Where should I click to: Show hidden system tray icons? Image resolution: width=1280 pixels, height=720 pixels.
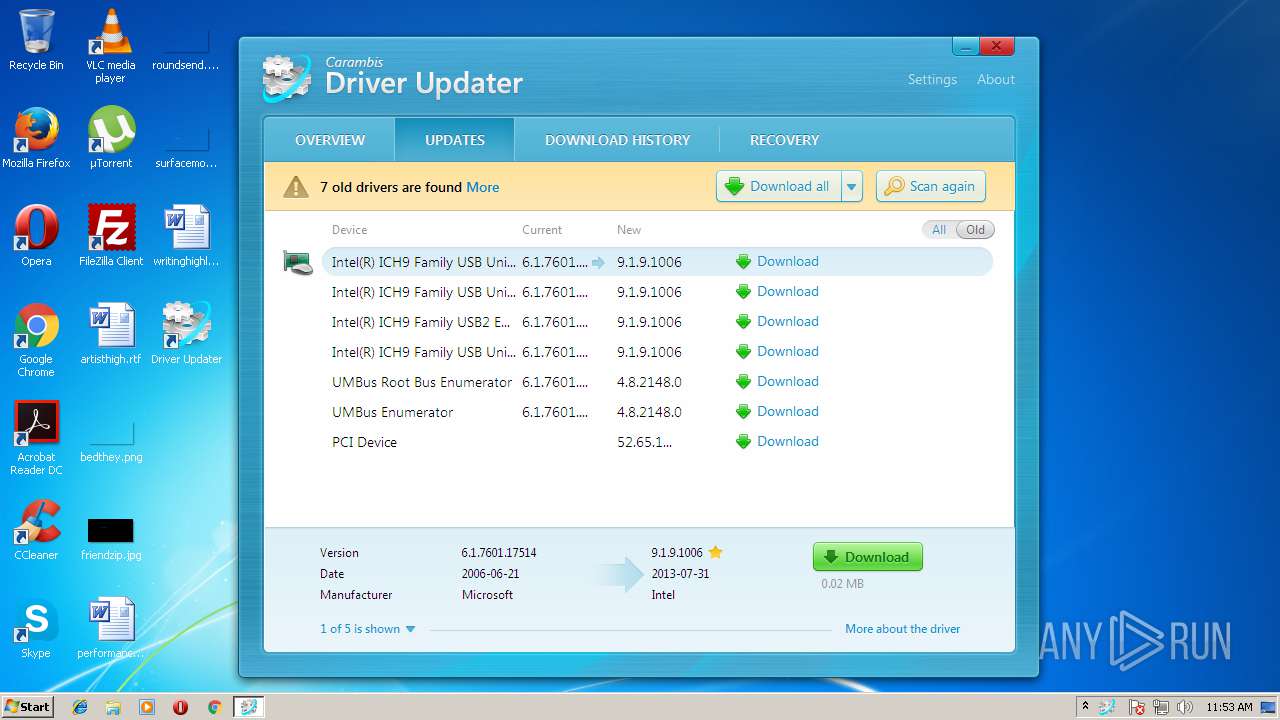pyautogui.click(x=1085, y=707)
